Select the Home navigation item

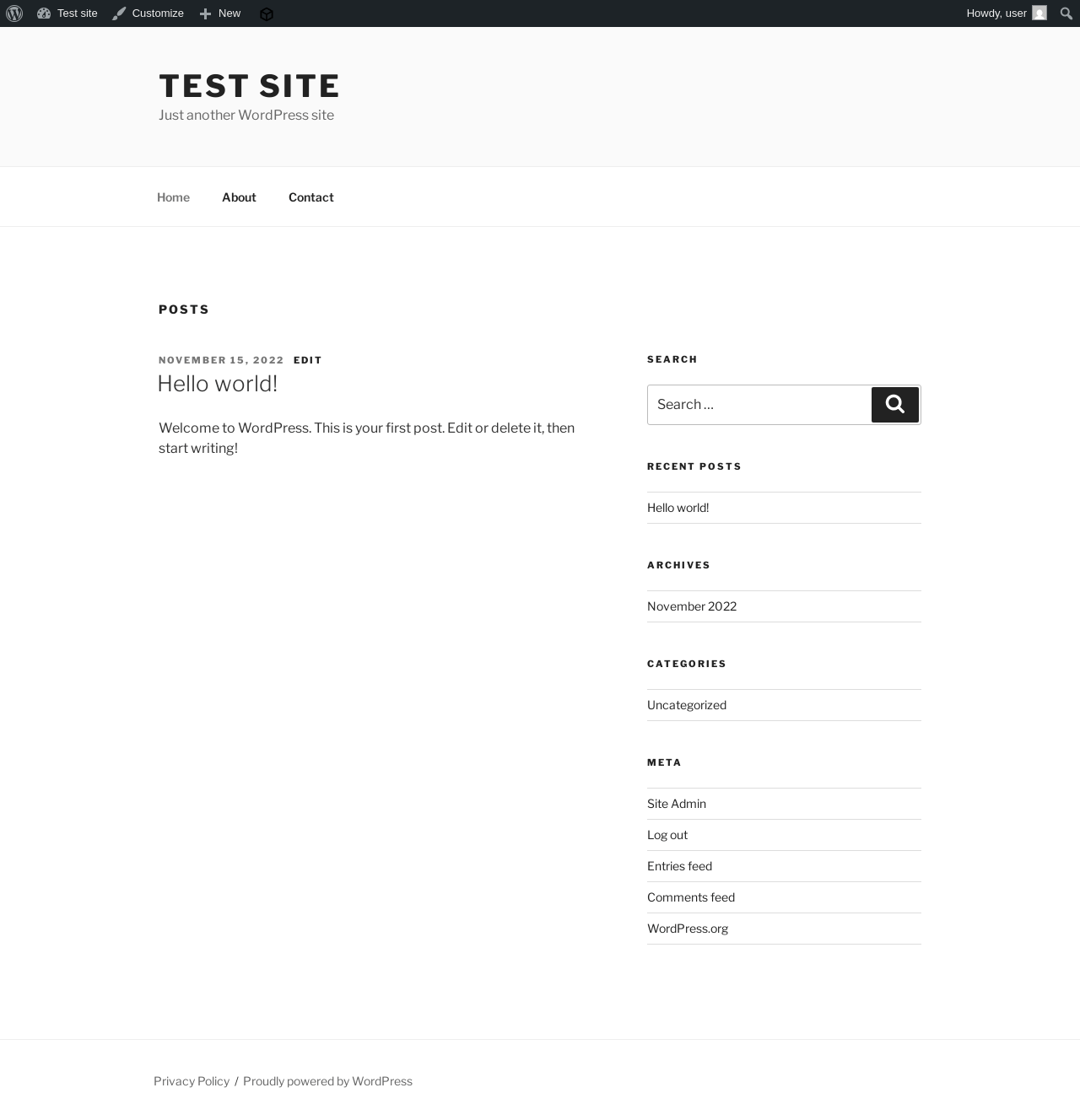click(x=173, y=197)
